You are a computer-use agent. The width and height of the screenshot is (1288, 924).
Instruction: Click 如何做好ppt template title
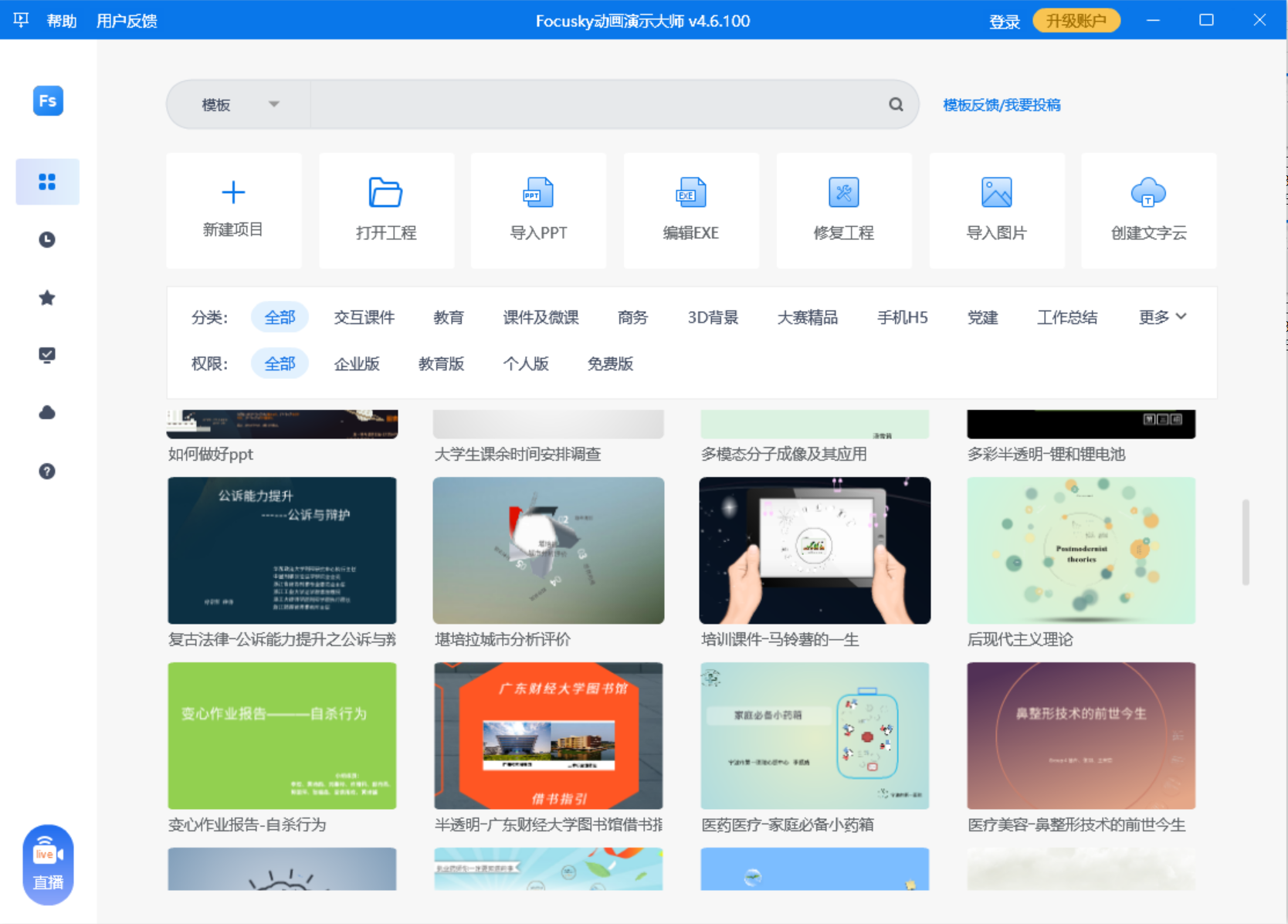(x=211, y=454)
